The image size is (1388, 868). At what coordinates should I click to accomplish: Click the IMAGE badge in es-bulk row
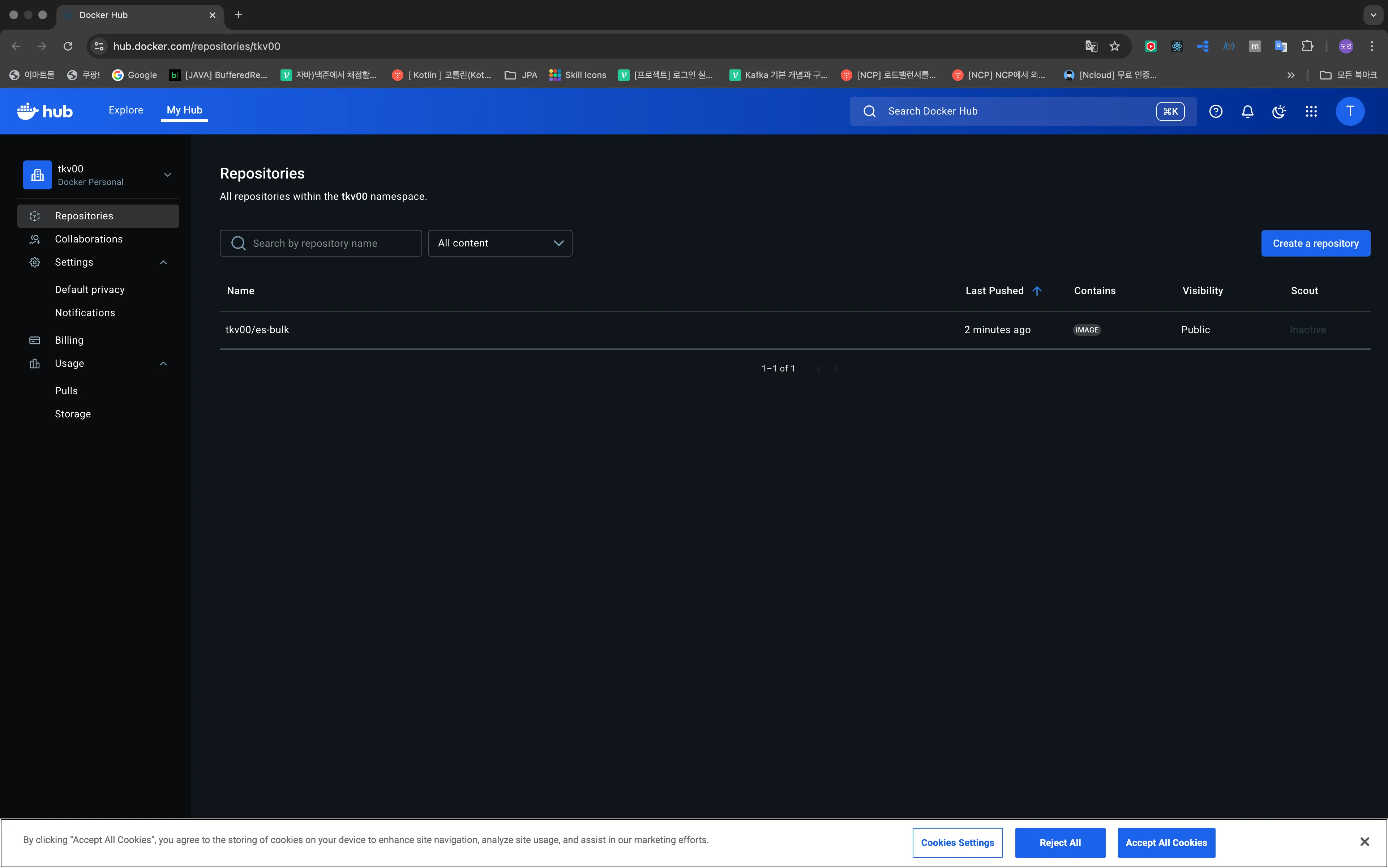point(1087,330)
